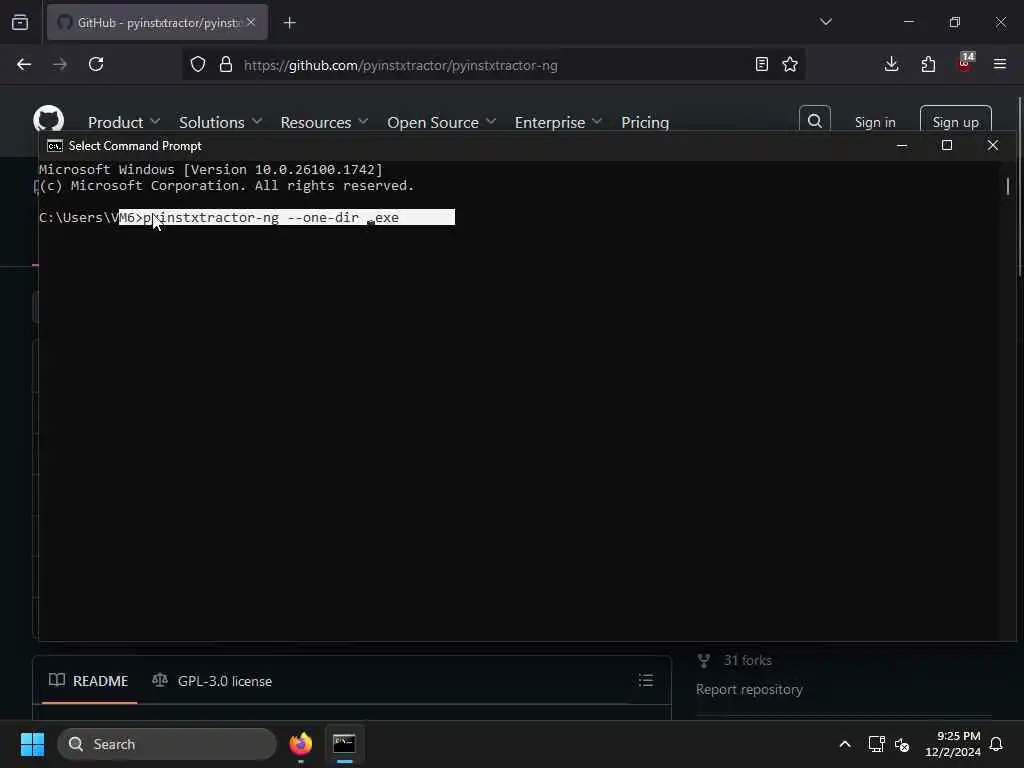Screen dimensions: 1024x768
Task: Toggle reader view in address bar
Action: coord(761,64)
